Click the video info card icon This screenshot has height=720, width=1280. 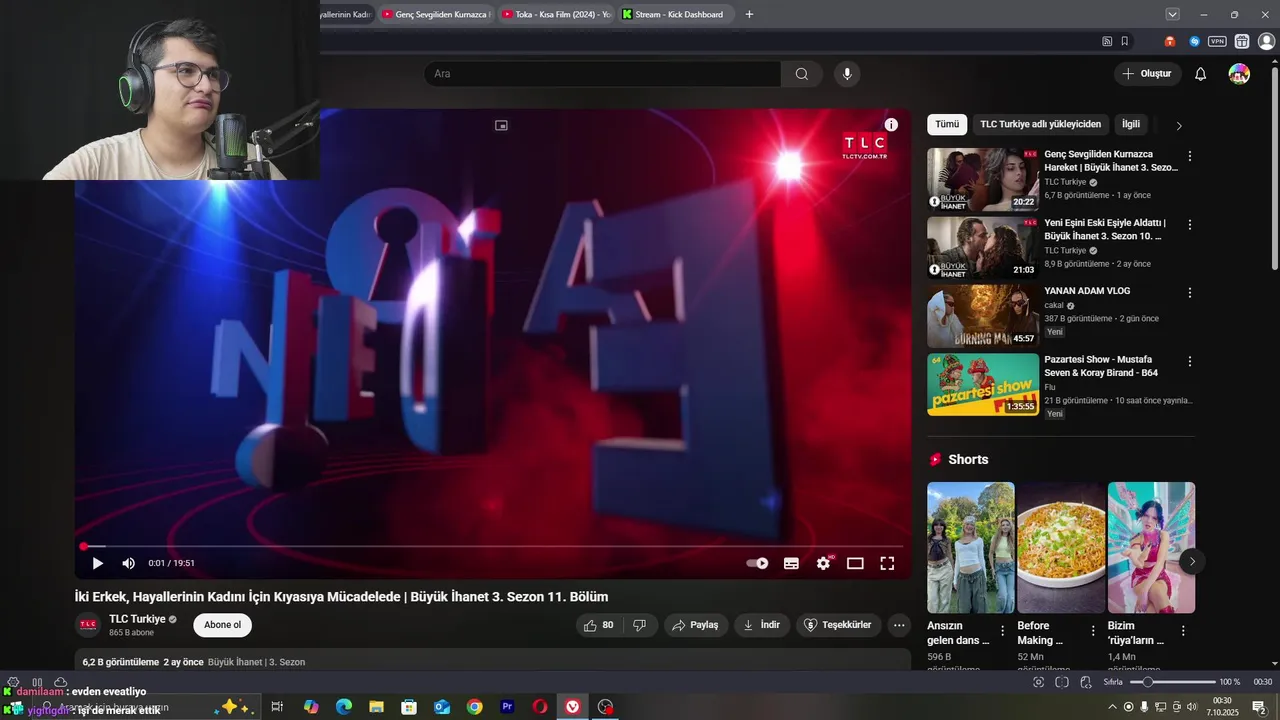click(x=891, y=125)
